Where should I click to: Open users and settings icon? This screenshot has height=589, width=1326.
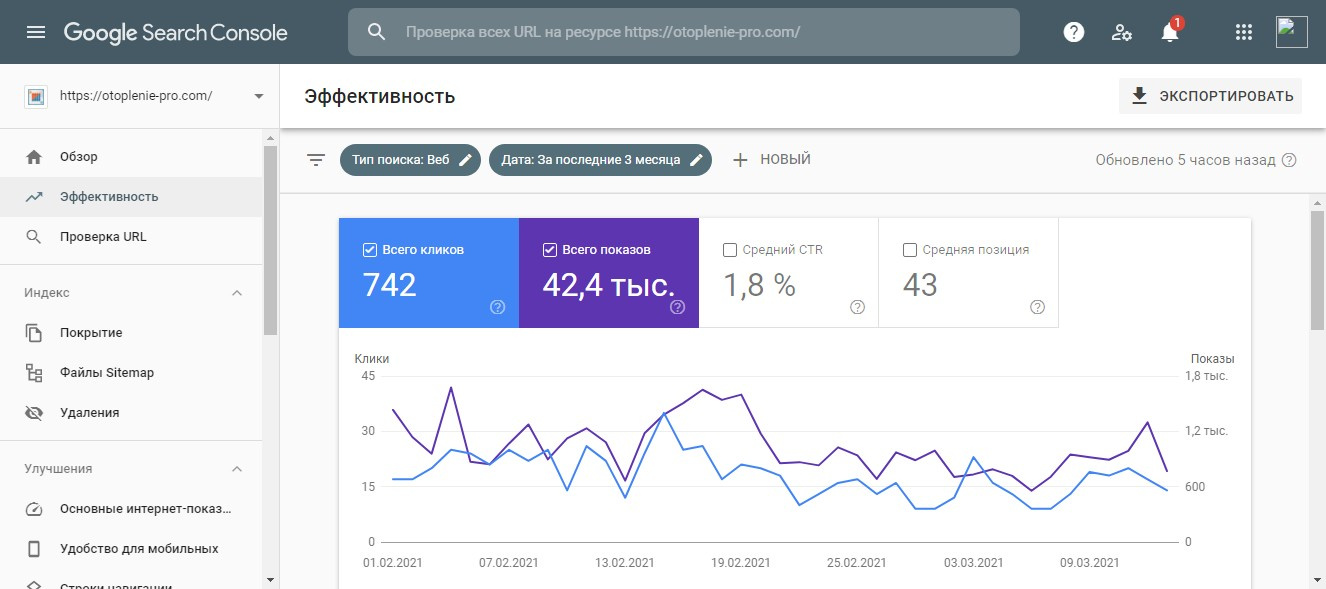point(1121,32)
